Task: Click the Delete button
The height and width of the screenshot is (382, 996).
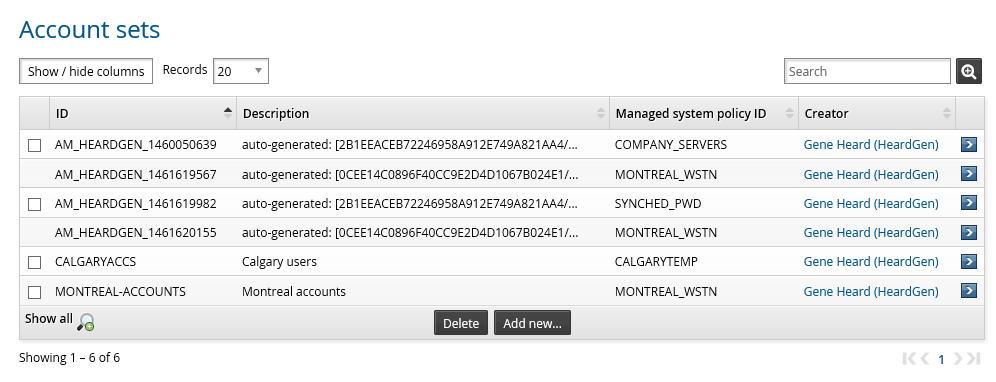Action: point(461,323)
